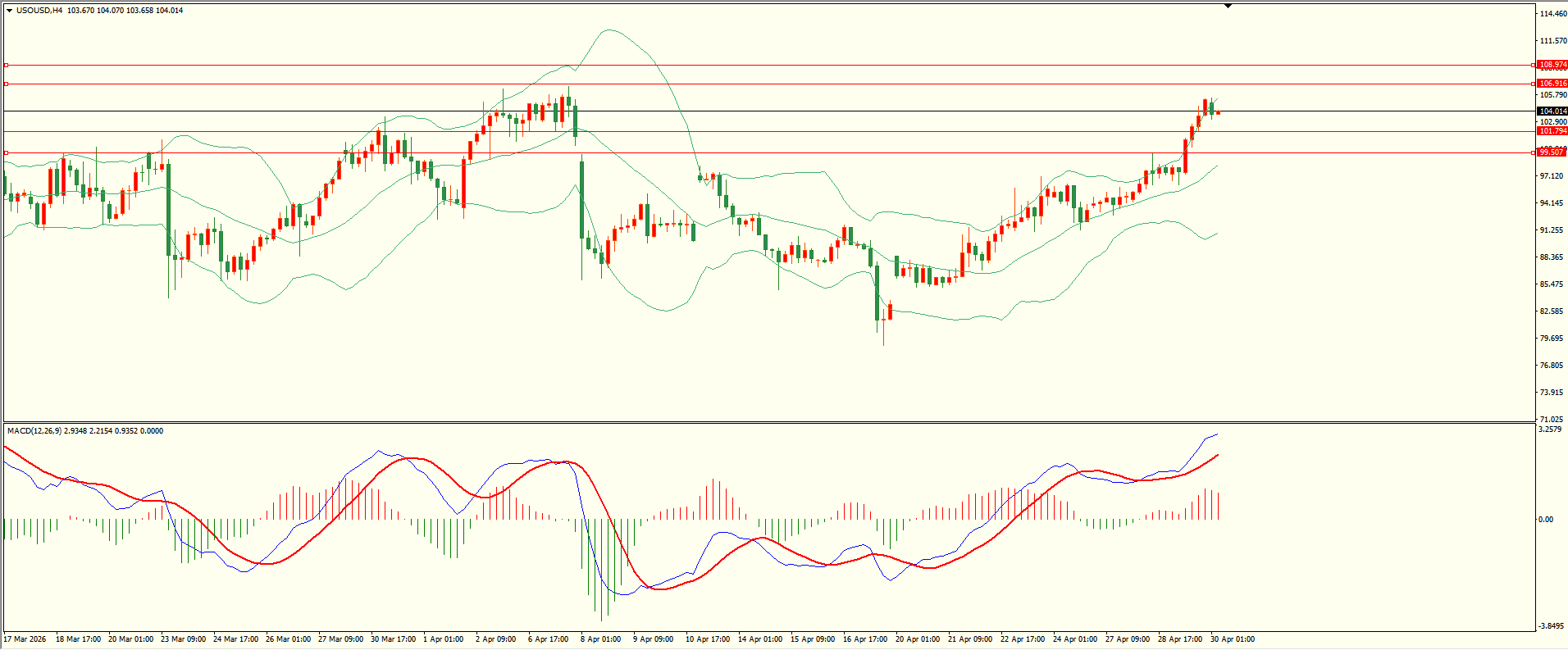Click right handle of the 108.974 line
1568x650 pixels.
click(1534, 65)
